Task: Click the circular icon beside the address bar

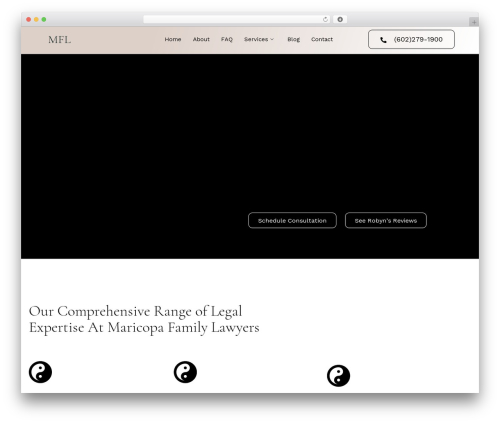Action: pos(340,19)
